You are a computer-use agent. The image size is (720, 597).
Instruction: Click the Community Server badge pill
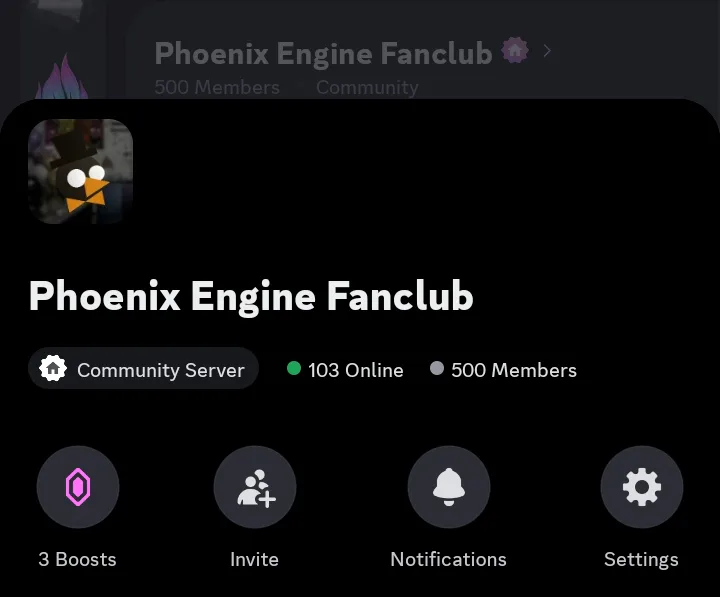coord(143,368)
